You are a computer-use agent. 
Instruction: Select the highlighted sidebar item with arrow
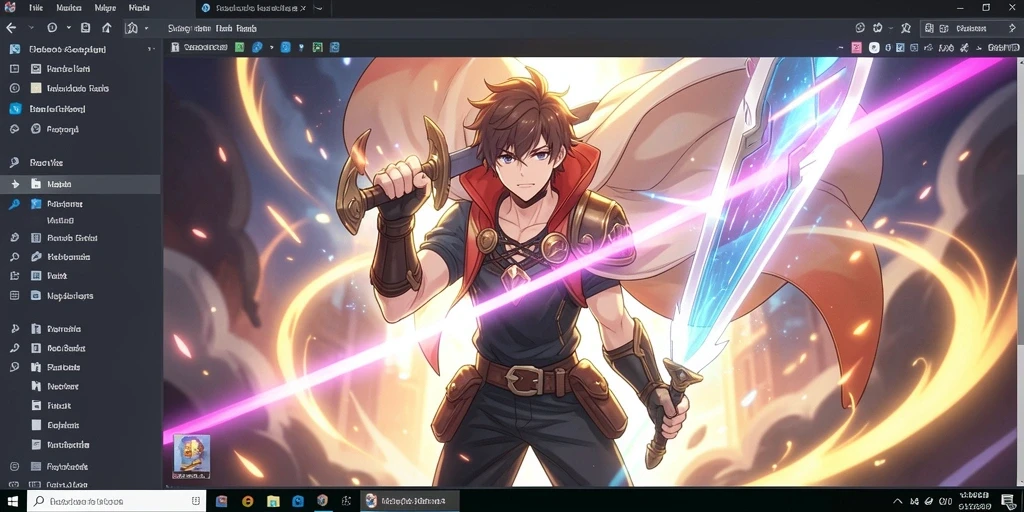pyautogui.click(x=80, y=185)
